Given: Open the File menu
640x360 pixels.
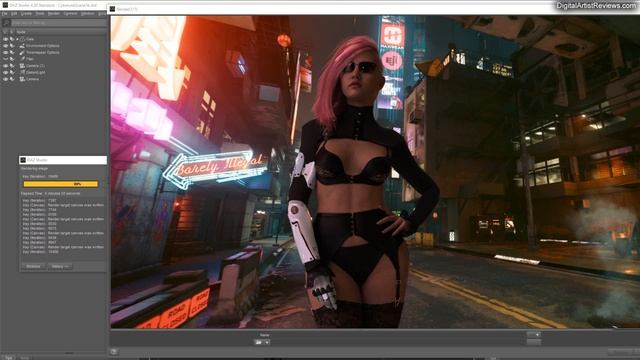Looking at the screenshot, I should point(4,13).
